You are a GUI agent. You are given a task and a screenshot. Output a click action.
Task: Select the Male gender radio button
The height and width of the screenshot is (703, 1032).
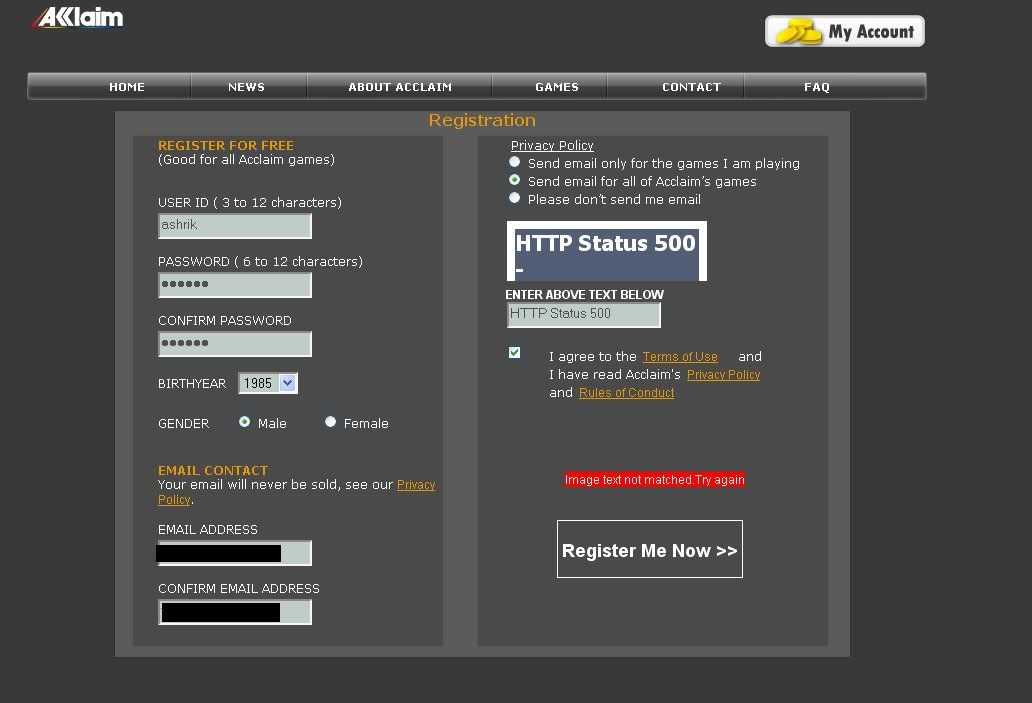pyautogui.click(x=244, y=422)
